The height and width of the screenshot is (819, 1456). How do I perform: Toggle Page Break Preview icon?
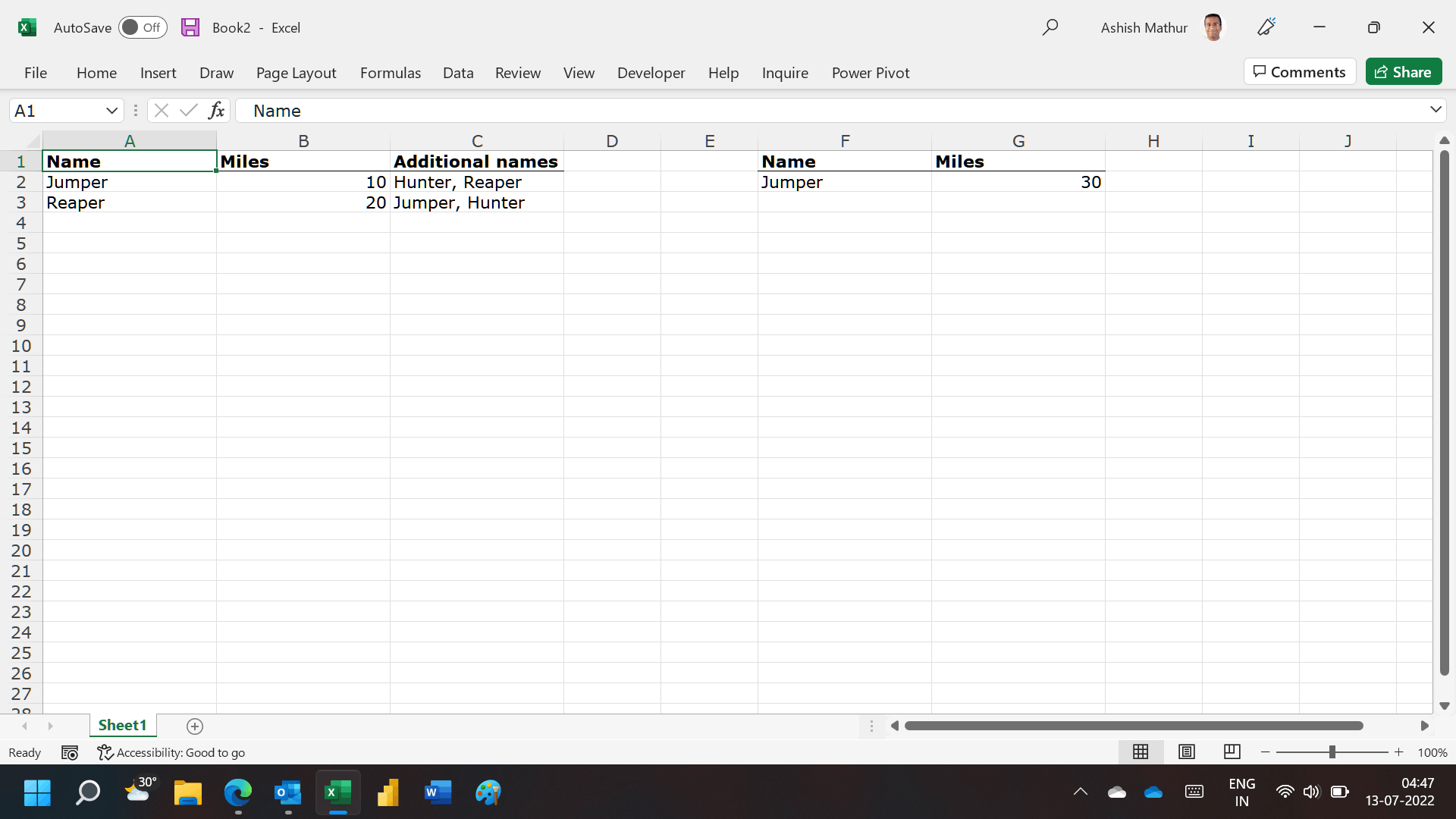[x=1232, y=752]
